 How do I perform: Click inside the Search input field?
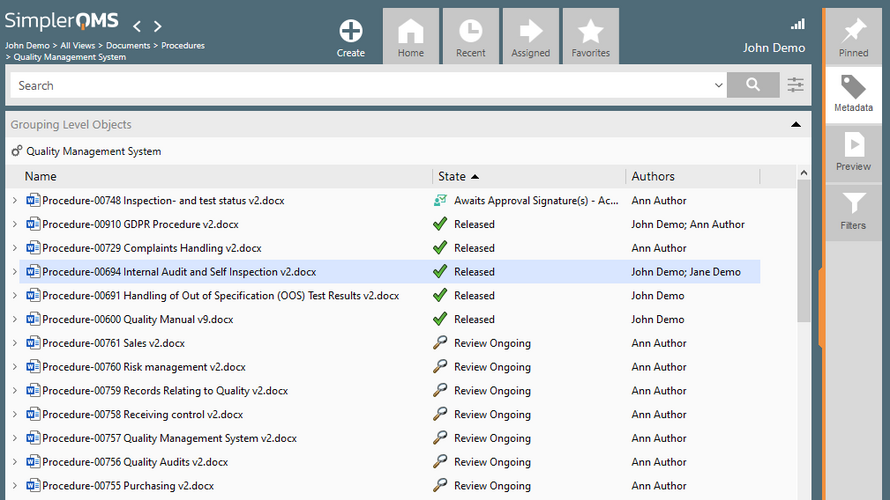pos(360,86)
